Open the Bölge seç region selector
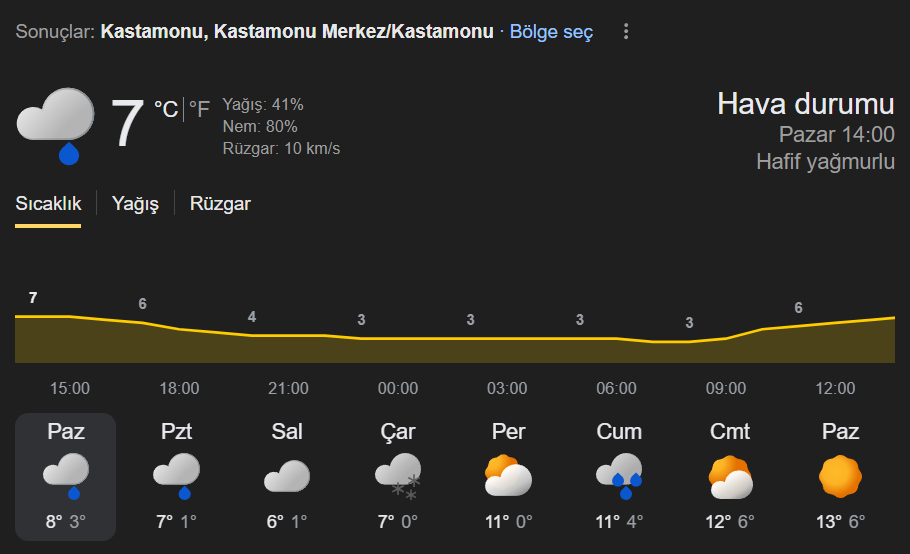 click(551, 32)
